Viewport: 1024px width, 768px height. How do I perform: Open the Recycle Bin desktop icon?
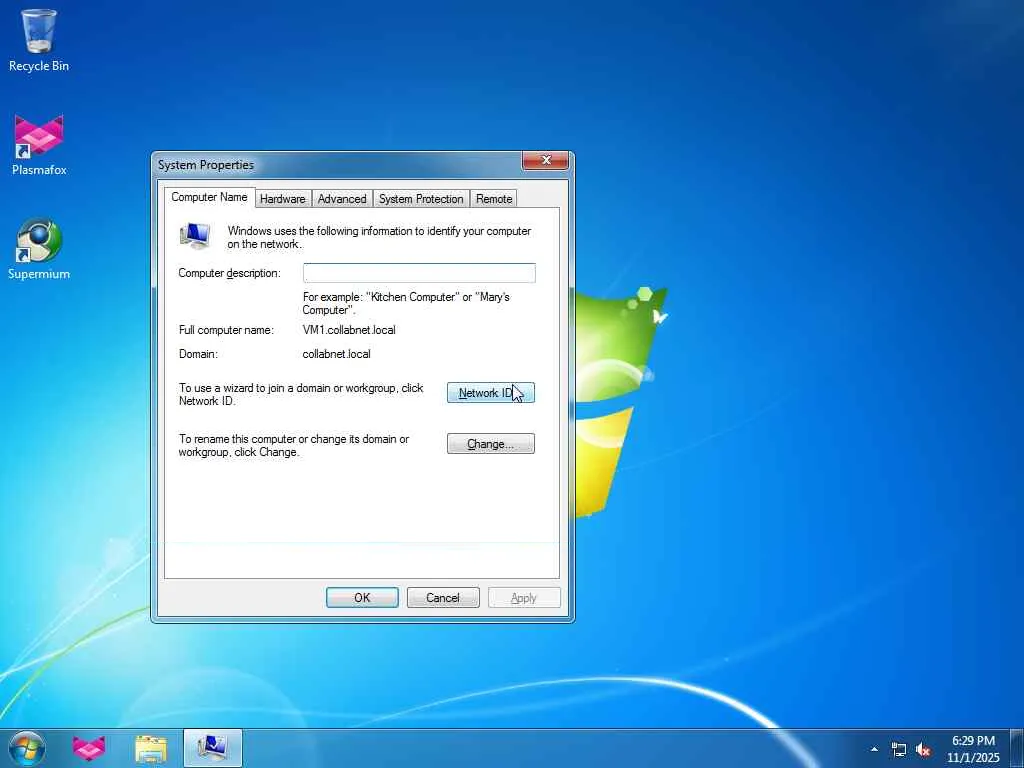tap(39, 40)
